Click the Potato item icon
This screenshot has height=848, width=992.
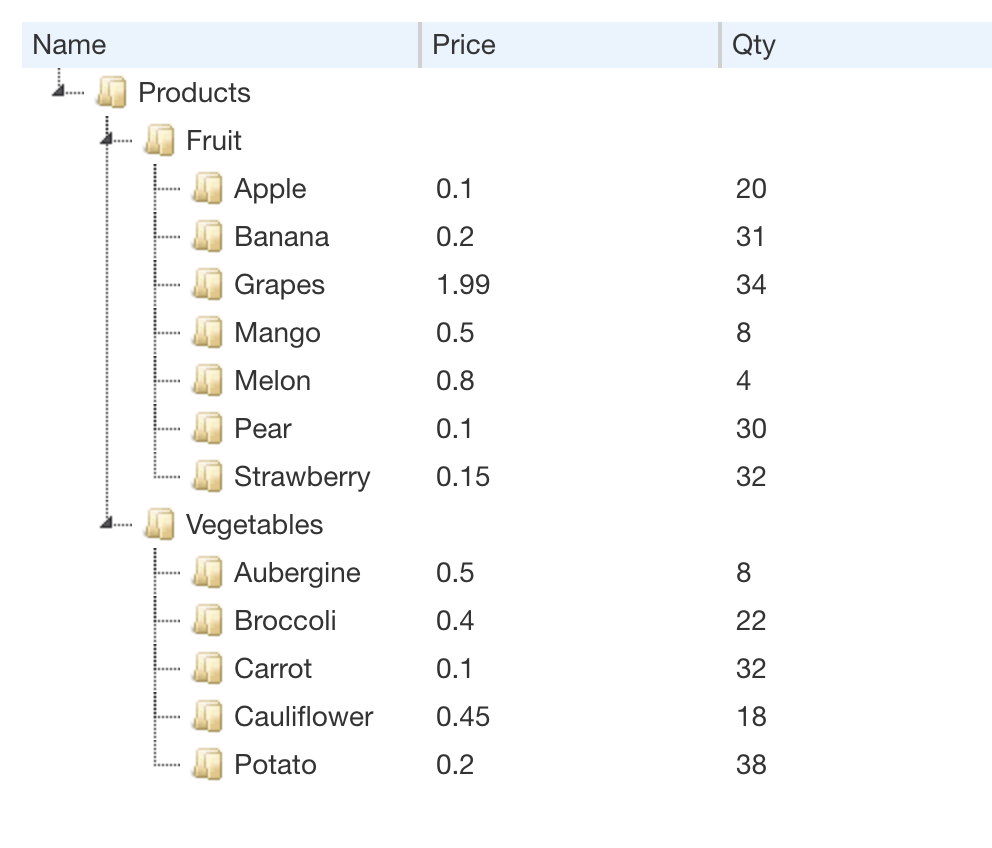208,764
